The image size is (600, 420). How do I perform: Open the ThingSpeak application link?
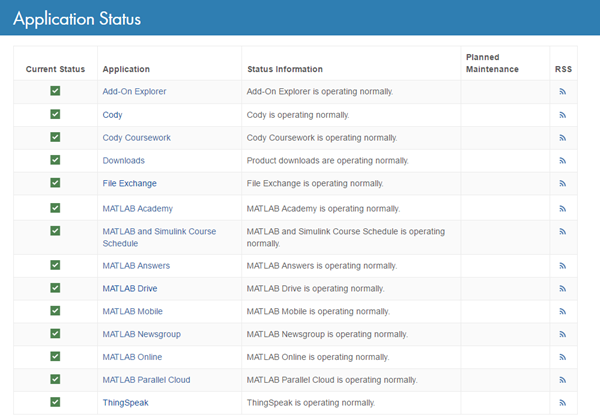point(126,403)
